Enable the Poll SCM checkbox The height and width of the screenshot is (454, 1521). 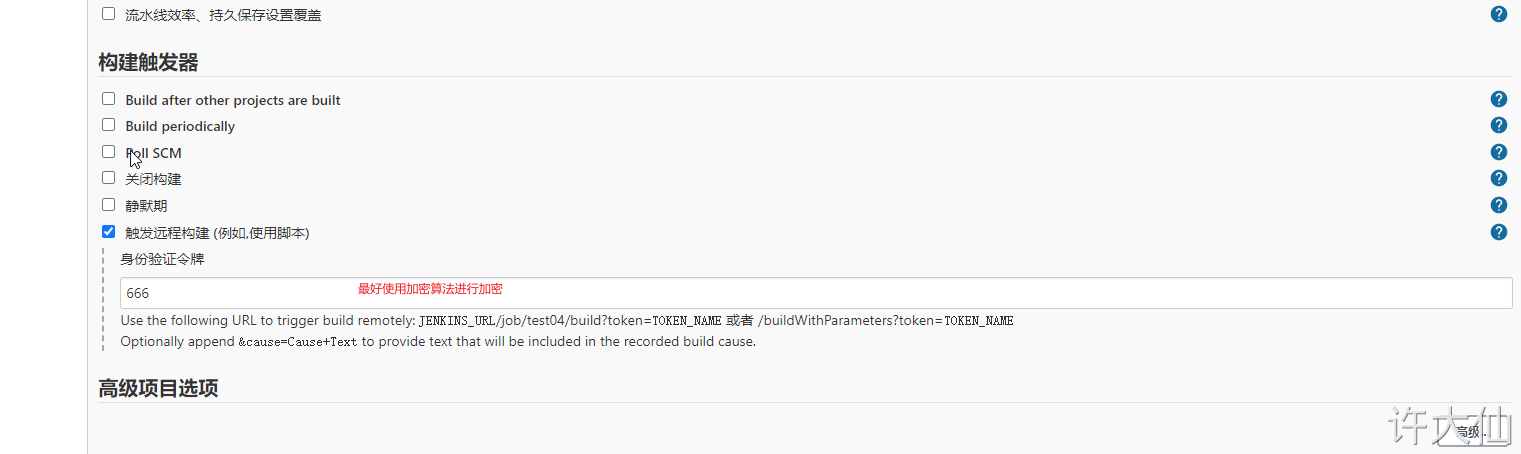(109, 152)
